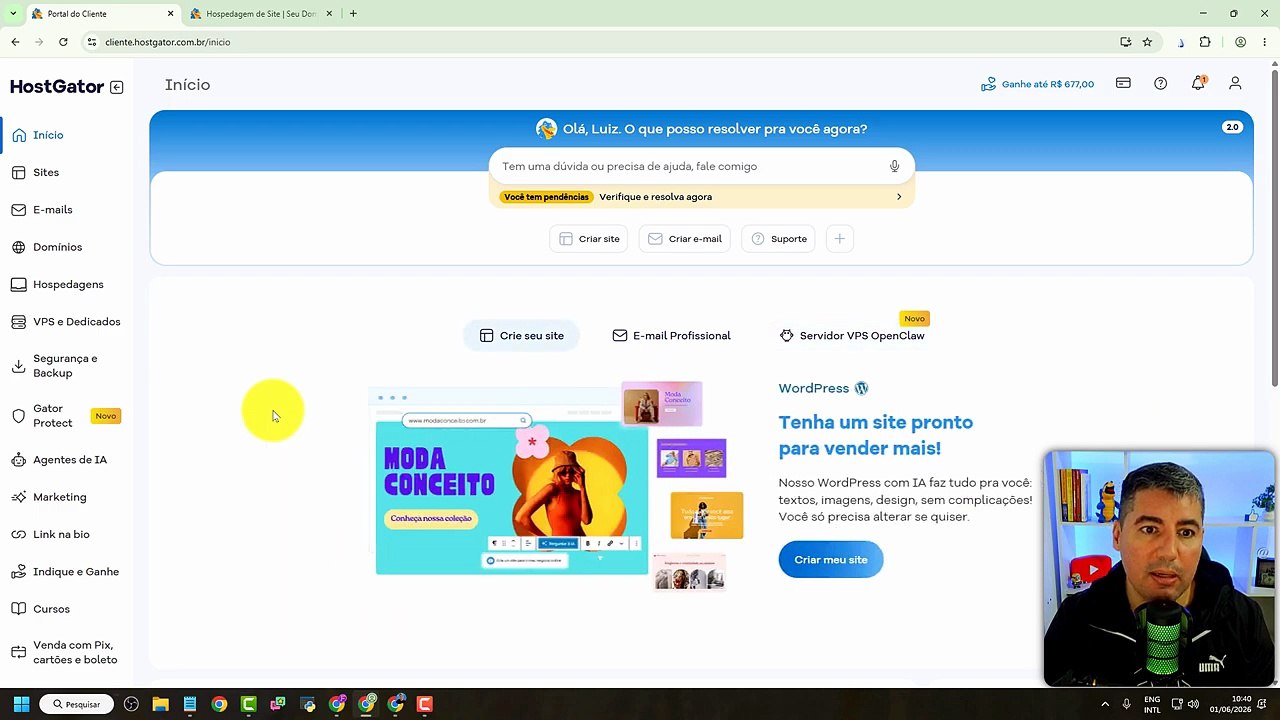The width and height of the screenshot is (1280, 720).
Task: Open Gator Protect in the sidebar
Action: pos(67,416)
